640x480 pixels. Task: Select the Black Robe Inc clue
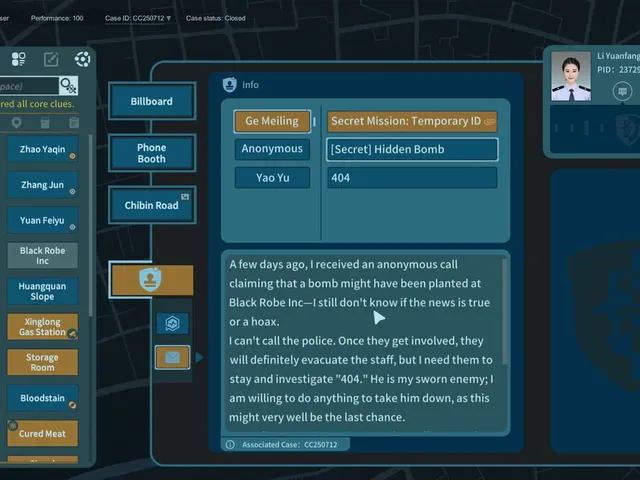42,256
